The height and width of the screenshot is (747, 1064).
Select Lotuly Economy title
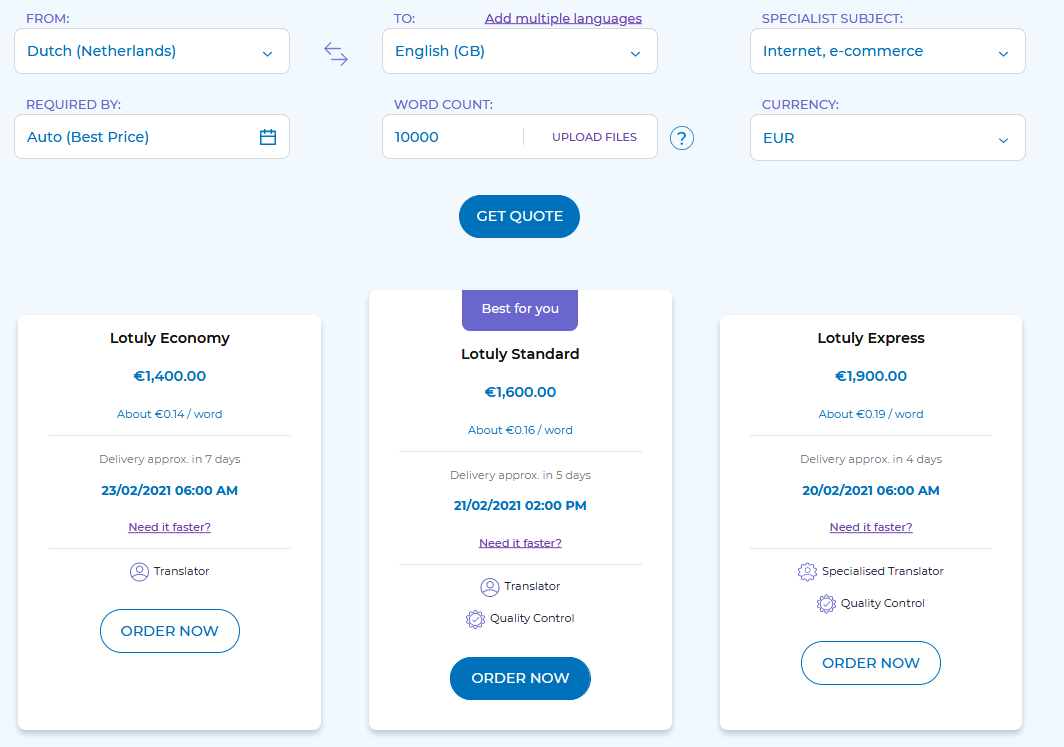(170, 338)
